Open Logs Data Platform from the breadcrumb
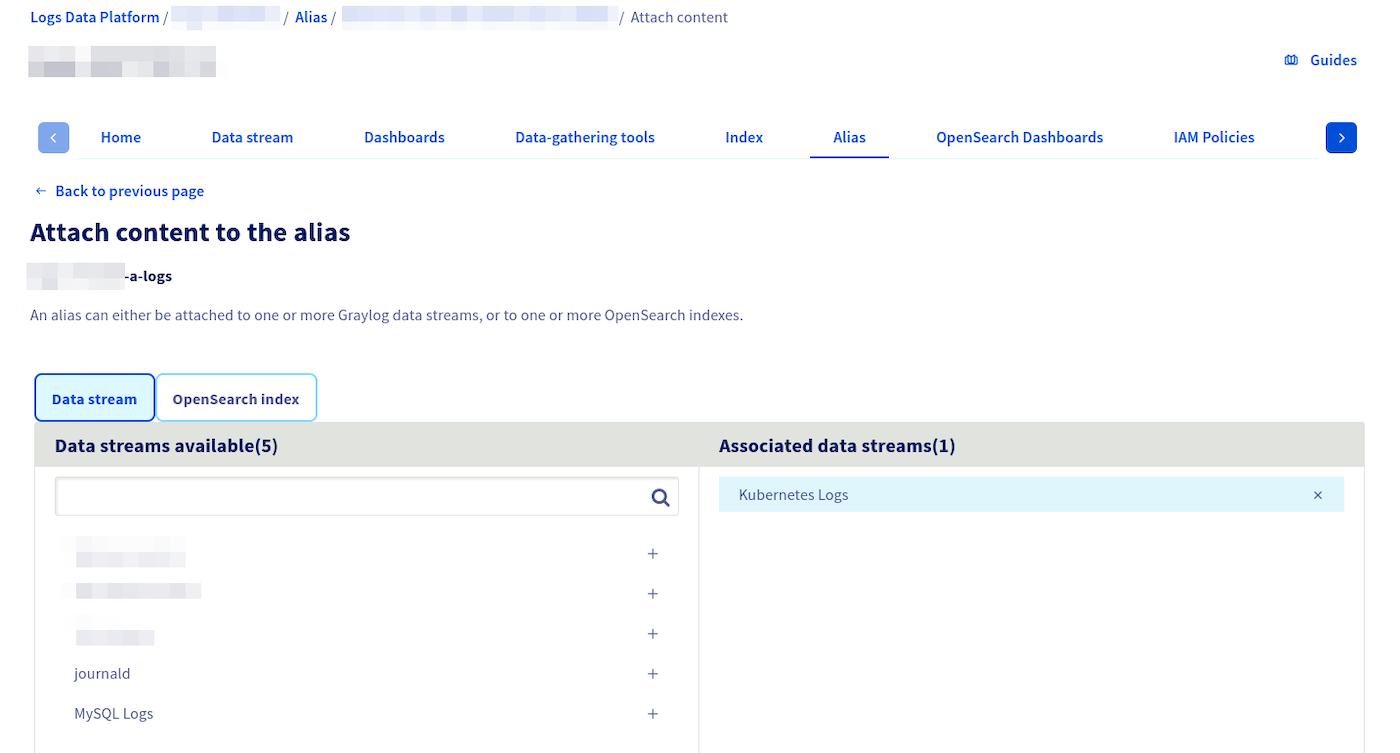The image size is (1400, 753). 94,16
